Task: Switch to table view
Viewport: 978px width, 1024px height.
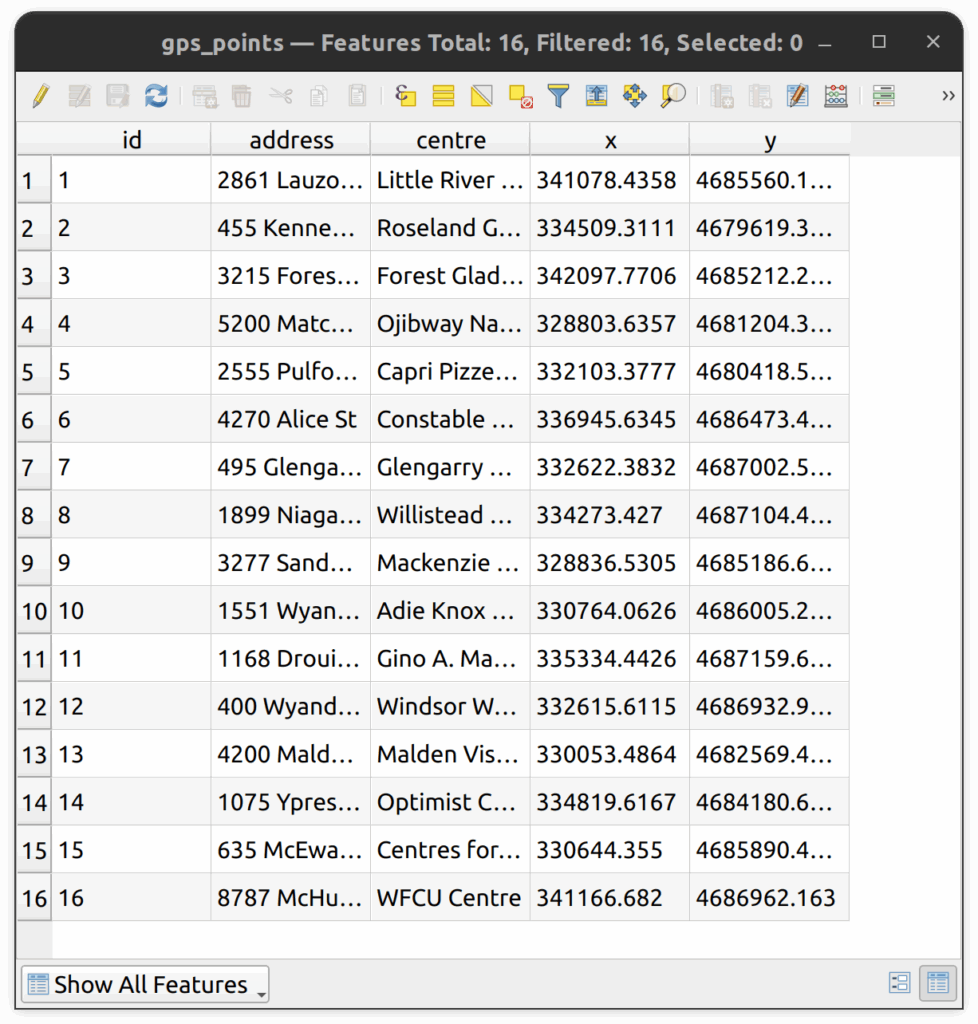Action: [937, 984]
